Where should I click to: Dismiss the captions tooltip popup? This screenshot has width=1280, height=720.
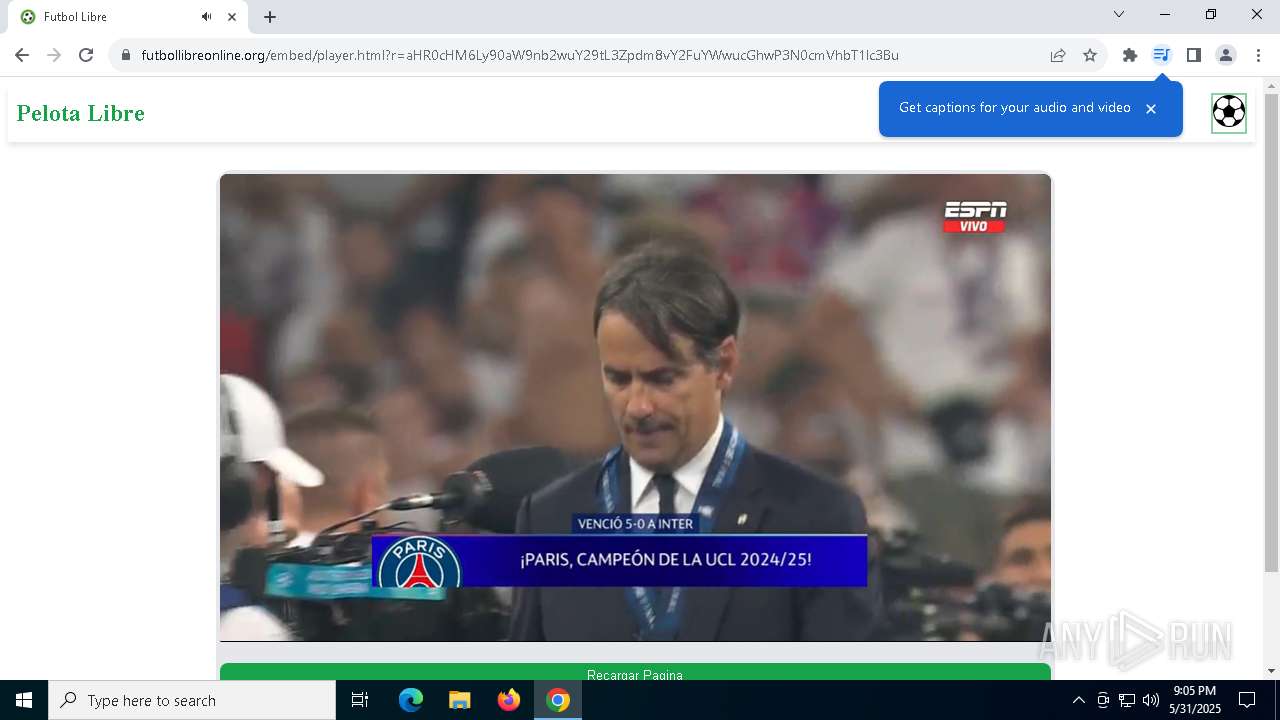click(1151, 109)
